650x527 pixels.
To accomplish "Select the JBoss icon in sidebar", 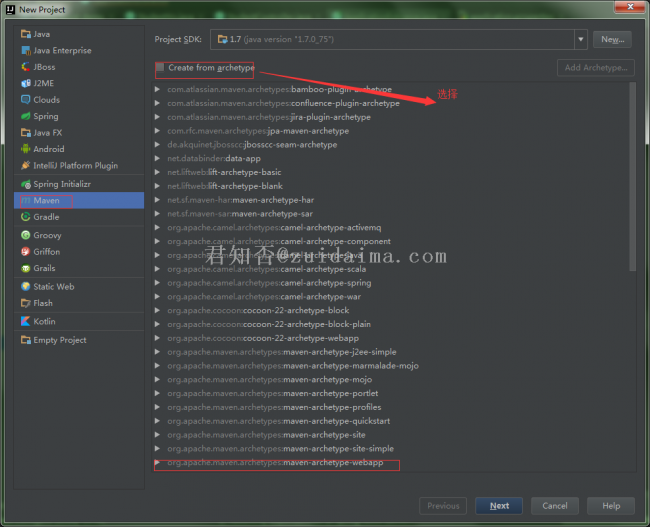I will click(25, 67).
